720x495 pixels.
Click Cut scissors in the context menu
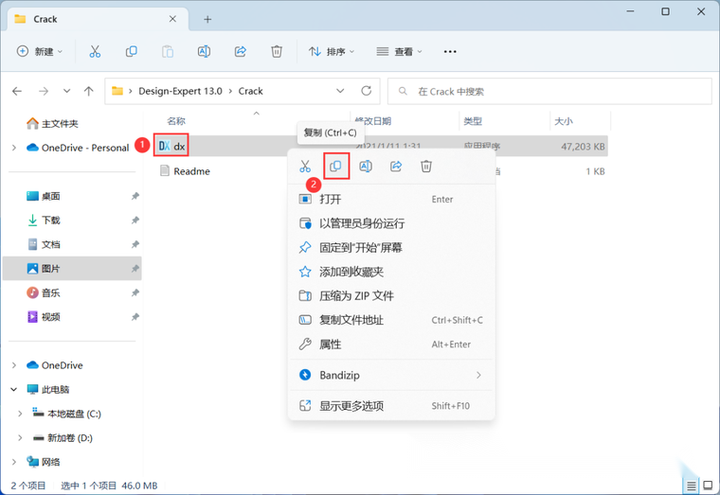click(305, 166)
